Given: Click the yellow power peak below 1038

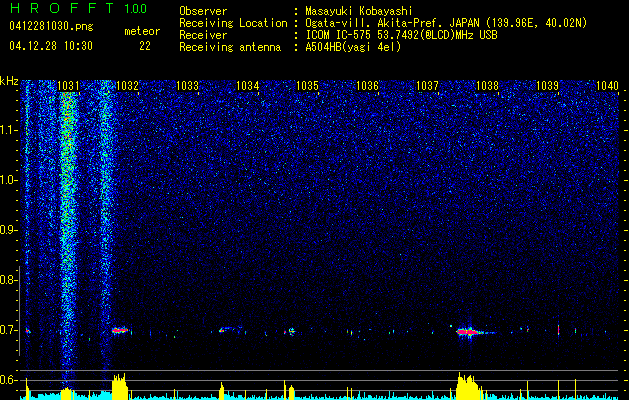Looking at the screenshot, I should click(x=468, y=386).
